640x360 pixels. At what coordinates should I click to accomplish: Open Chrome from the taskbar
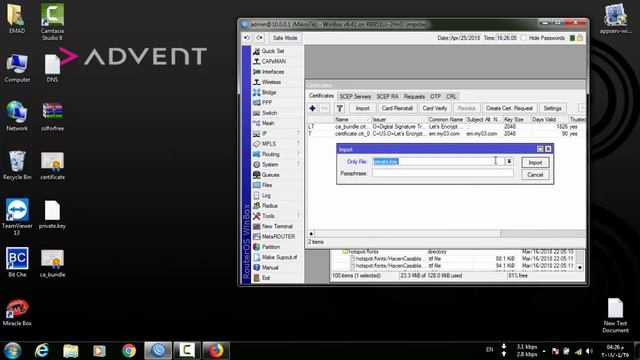click(129, 351)
